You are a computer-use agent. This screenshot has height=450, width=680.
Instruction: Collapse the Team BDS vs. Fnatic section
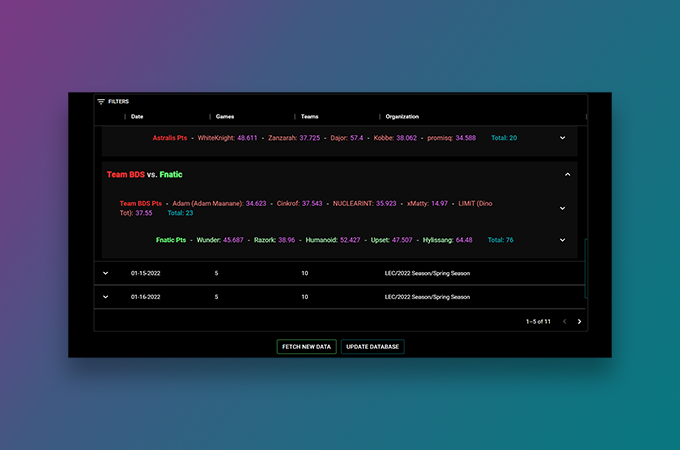click(x=568, y=174)
